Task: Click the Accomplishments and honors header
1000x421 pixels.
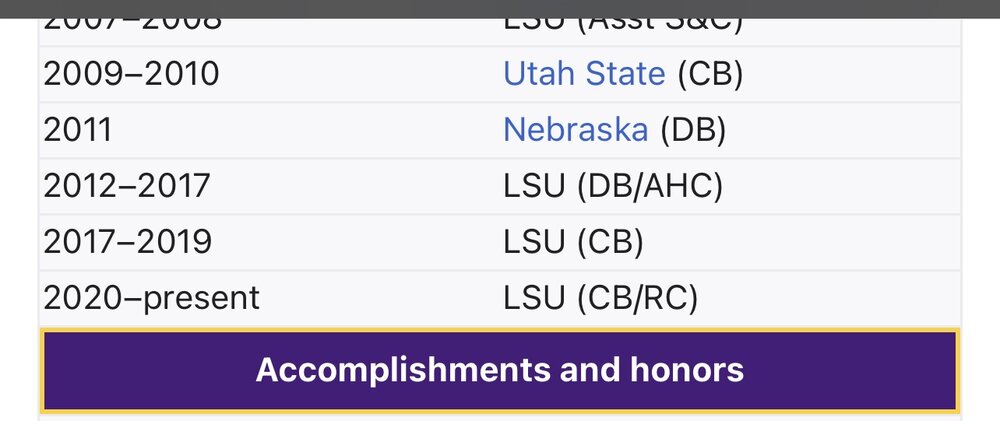Action: click(499, 370)
